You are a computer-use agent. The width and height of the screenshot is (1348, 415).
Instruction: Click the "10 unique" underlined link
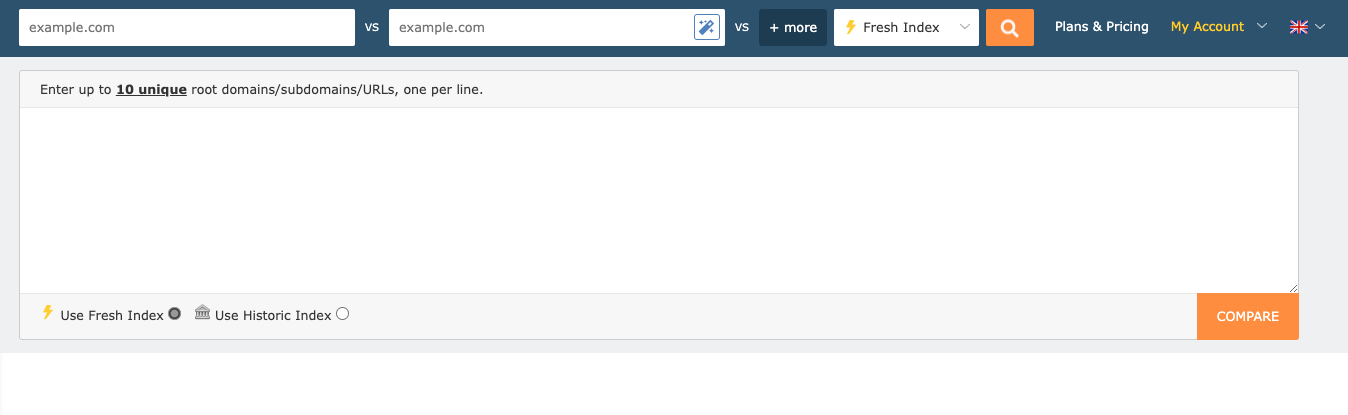click(x=151, y=90)
